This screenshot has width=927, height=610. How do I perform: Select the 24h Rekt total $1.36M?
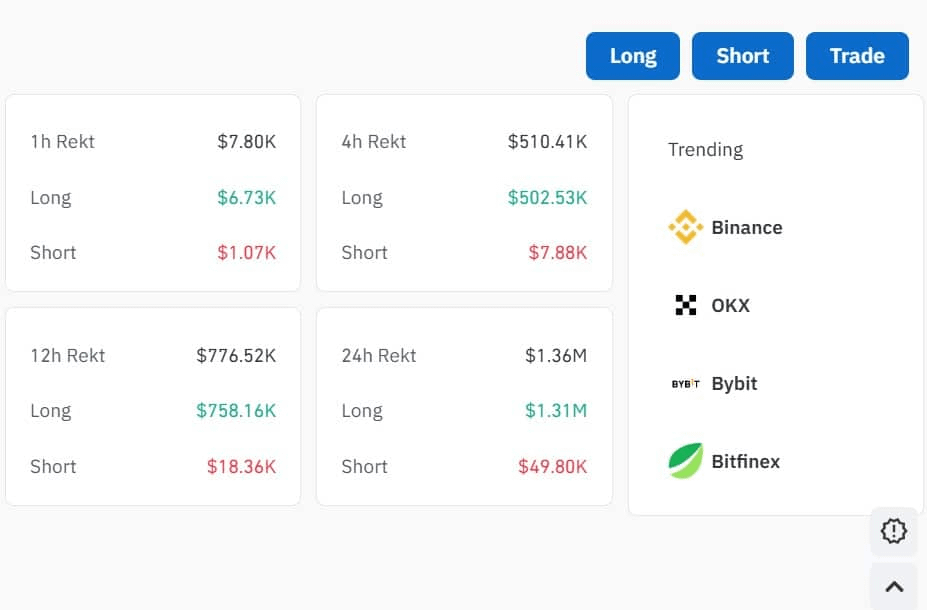point(556,356)
